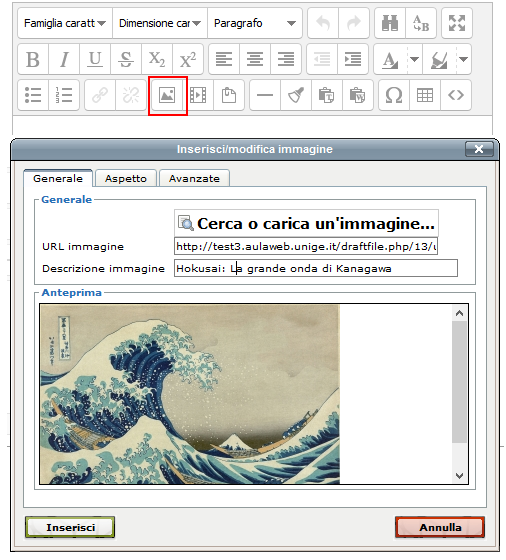The image size is (506, 560).
Task: Open the Dimensione car size dropdown
Action: click(160, 23)
